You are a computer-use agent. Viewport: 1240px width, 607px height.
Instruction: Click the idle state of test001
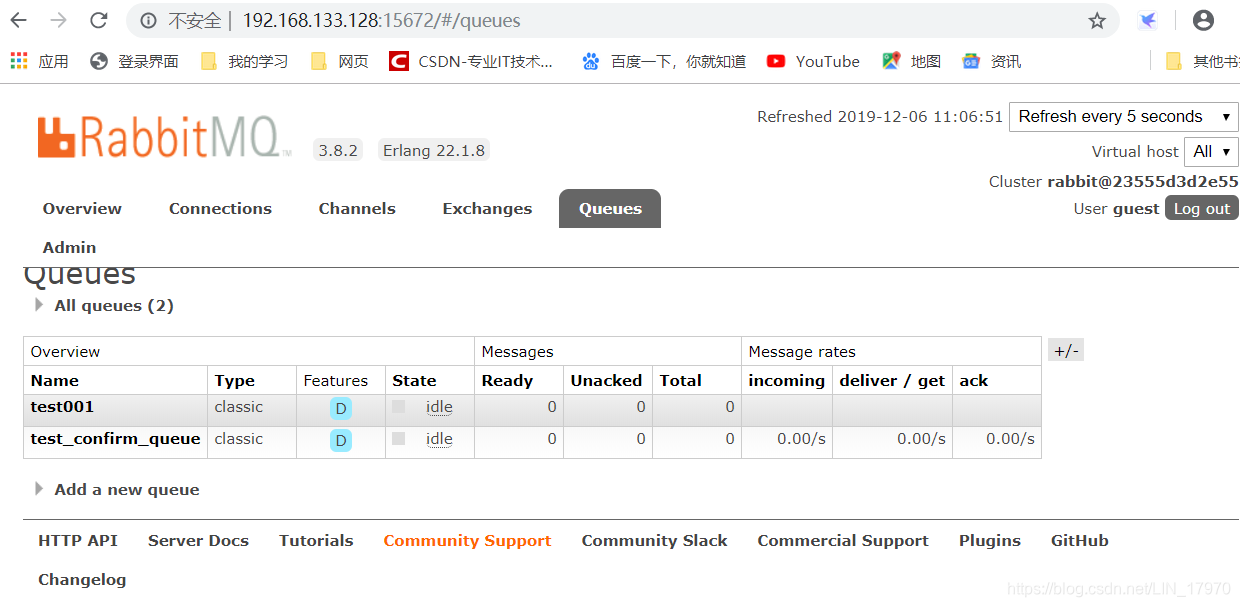439,407
